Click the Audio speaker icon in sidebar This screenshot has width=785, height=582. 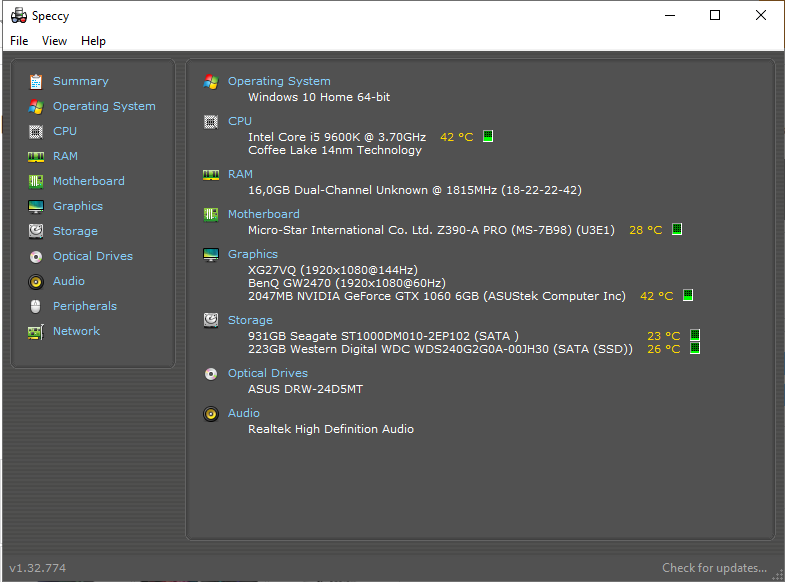(36, 281)
